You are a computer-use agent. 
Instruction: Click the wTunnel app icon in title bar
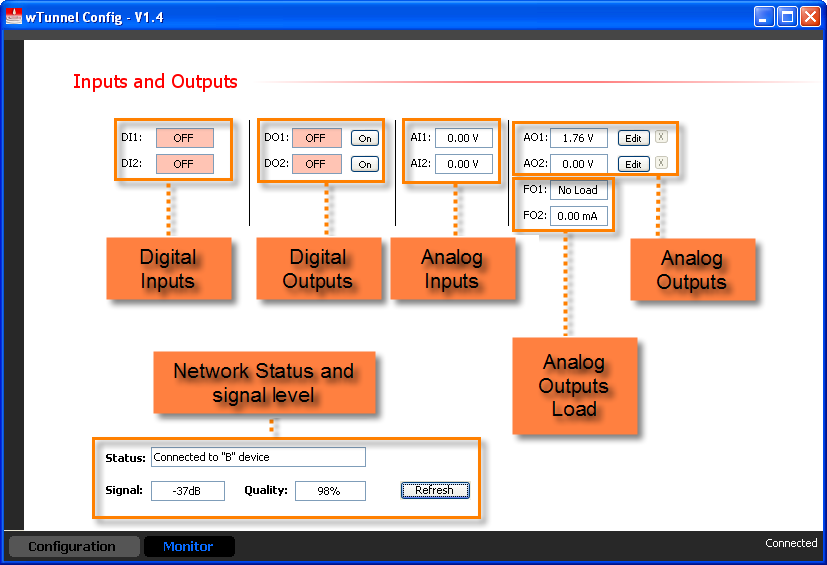point(14,17)
